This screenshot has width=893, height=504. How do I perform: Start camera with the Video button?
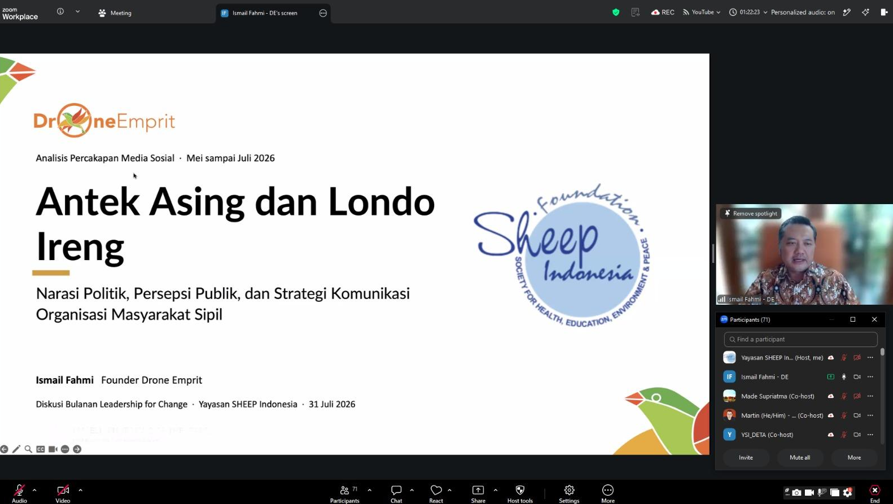click(63, 493)
